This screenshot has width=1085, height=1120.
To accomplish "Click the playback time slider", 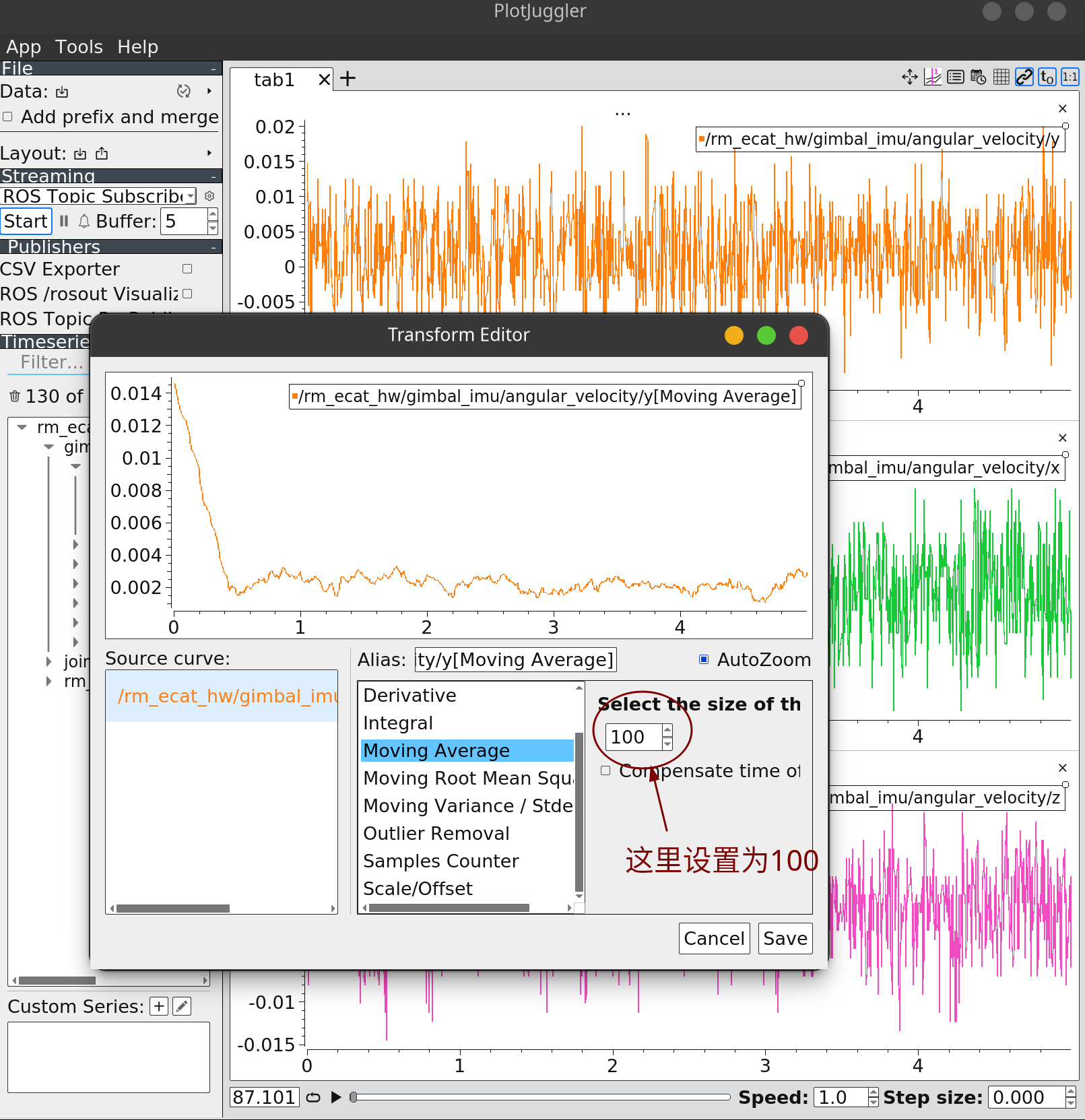I will 539,1097.
